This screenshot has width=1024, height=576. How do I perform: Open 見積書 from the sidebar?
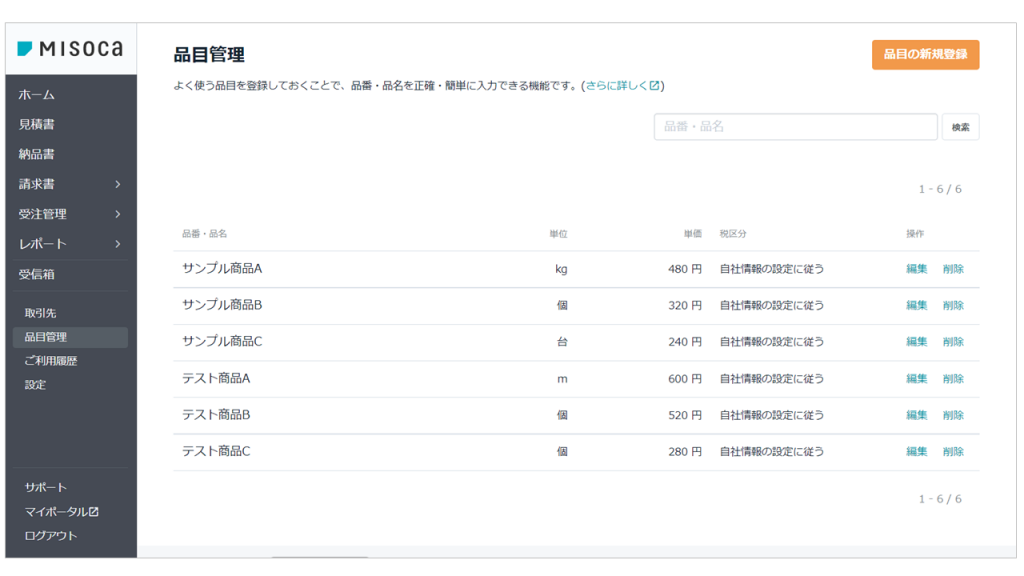37,125
